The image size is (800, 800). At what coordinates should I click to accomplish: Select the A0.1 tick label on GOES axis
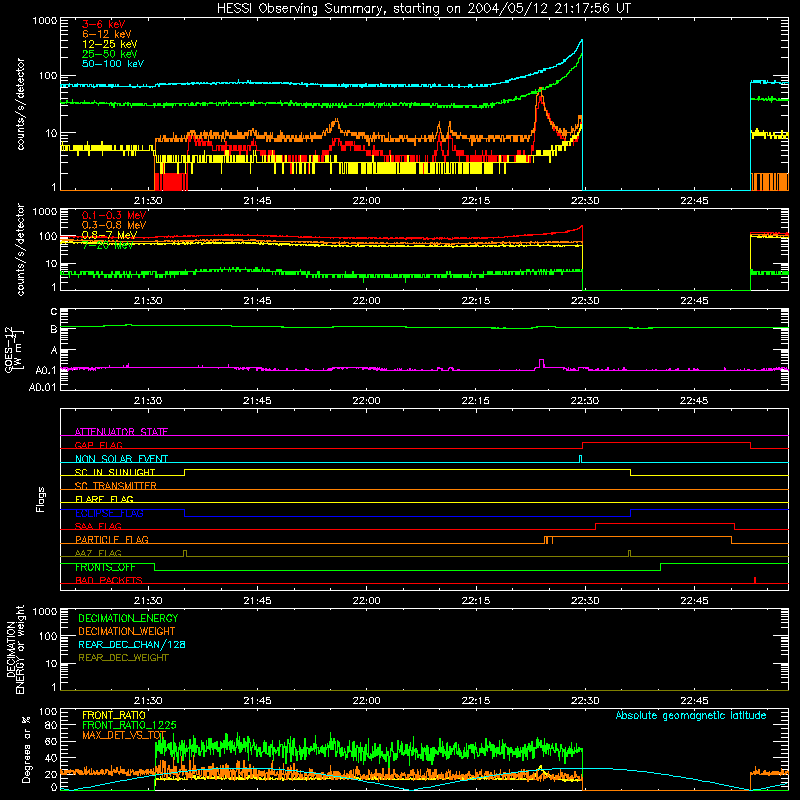[46, 371]
